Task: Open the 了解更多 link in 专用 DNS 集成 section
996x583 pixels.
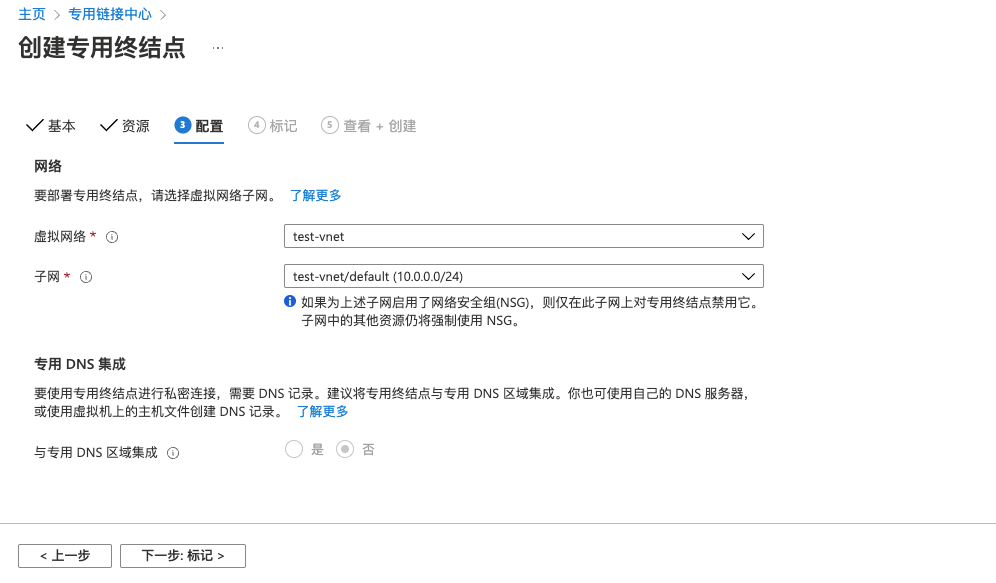Action: [x=322, y=410]
